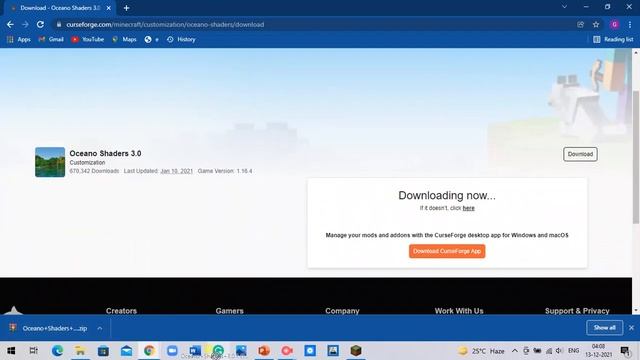The width and height of the screenshot is (640, 360).
Task: Open a new browser tab
Action: [127, 8]
